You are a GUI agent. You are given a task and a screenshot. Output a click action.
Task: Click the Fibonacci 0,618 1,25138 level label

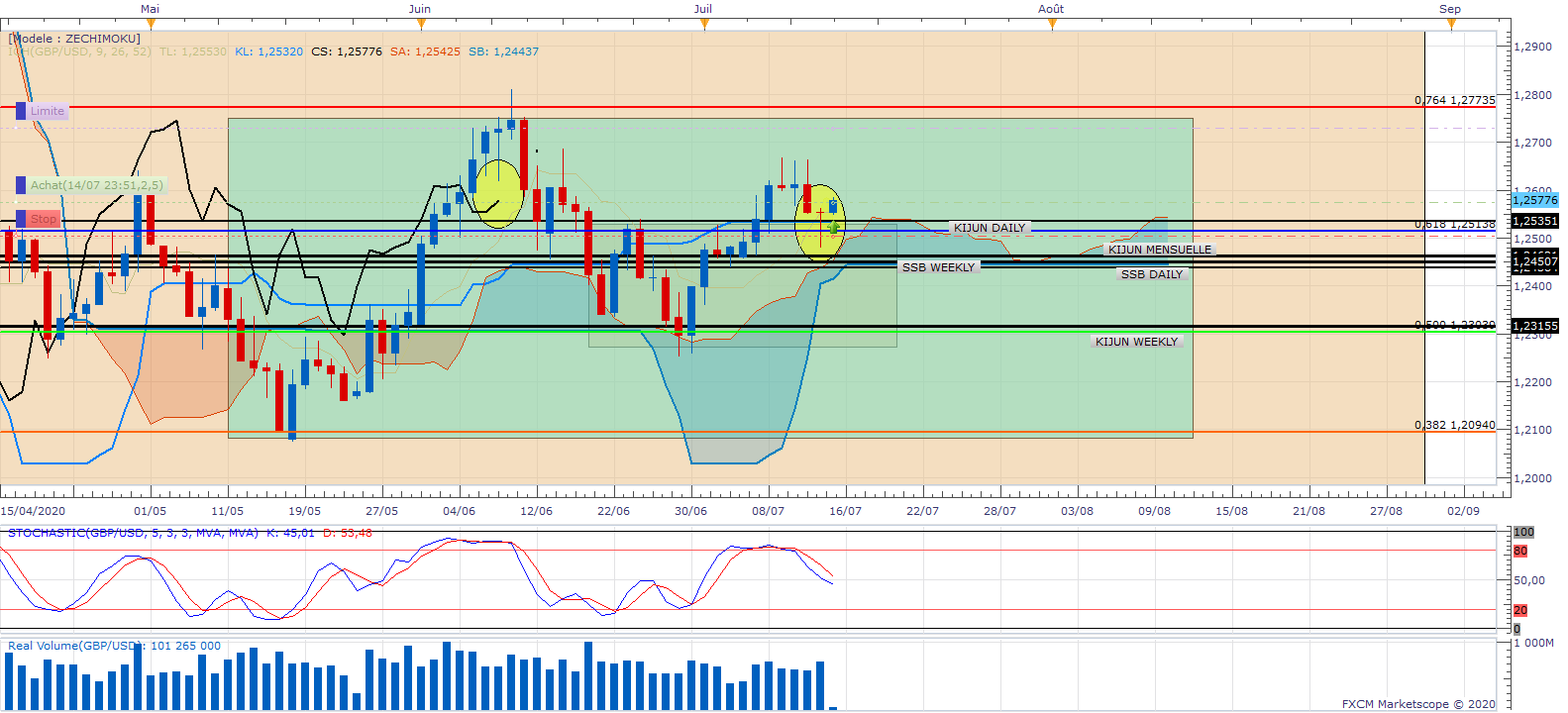click(1455, 224)
